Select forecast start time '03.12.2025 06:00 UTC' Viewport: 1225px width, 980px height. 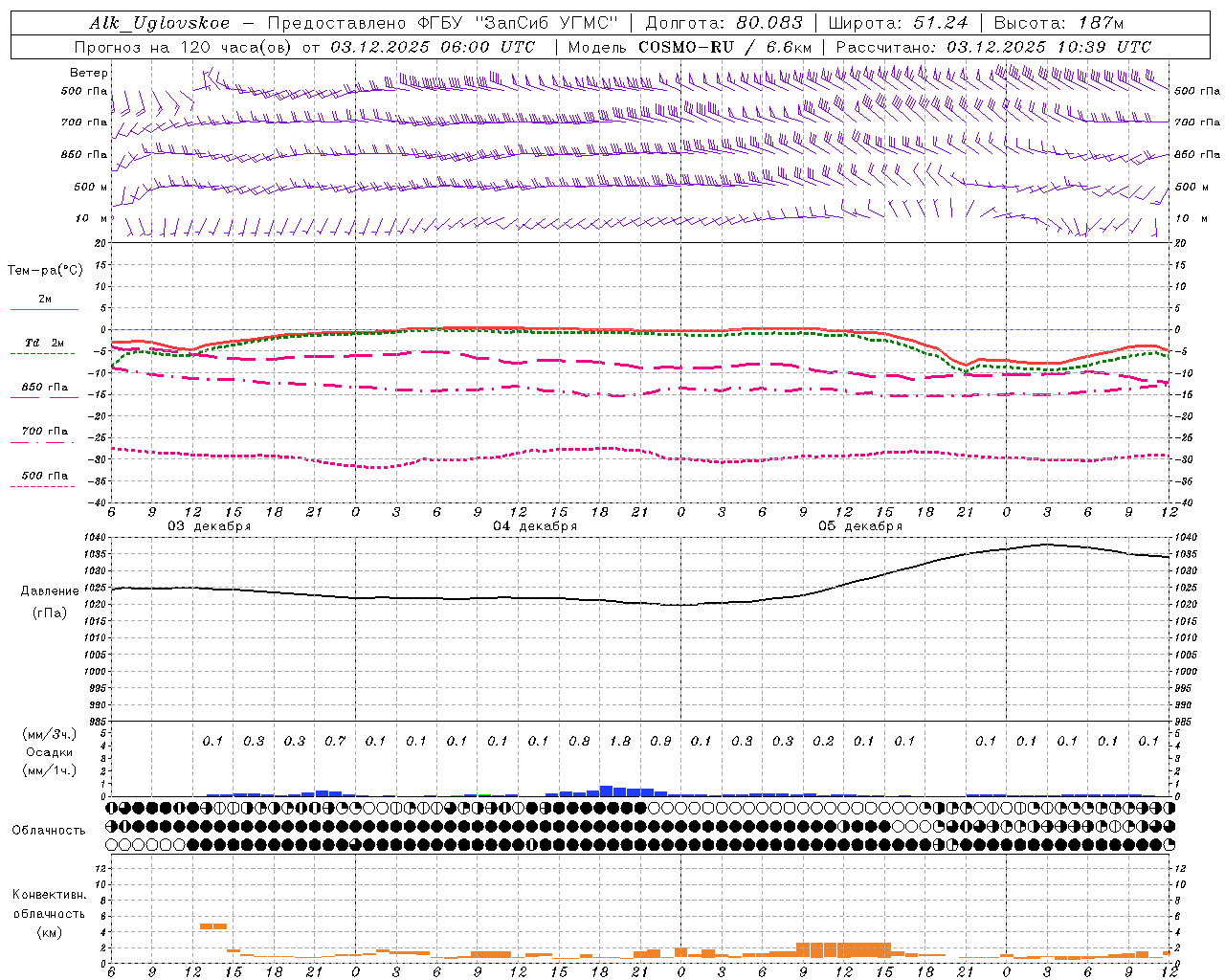coord(433,47)
